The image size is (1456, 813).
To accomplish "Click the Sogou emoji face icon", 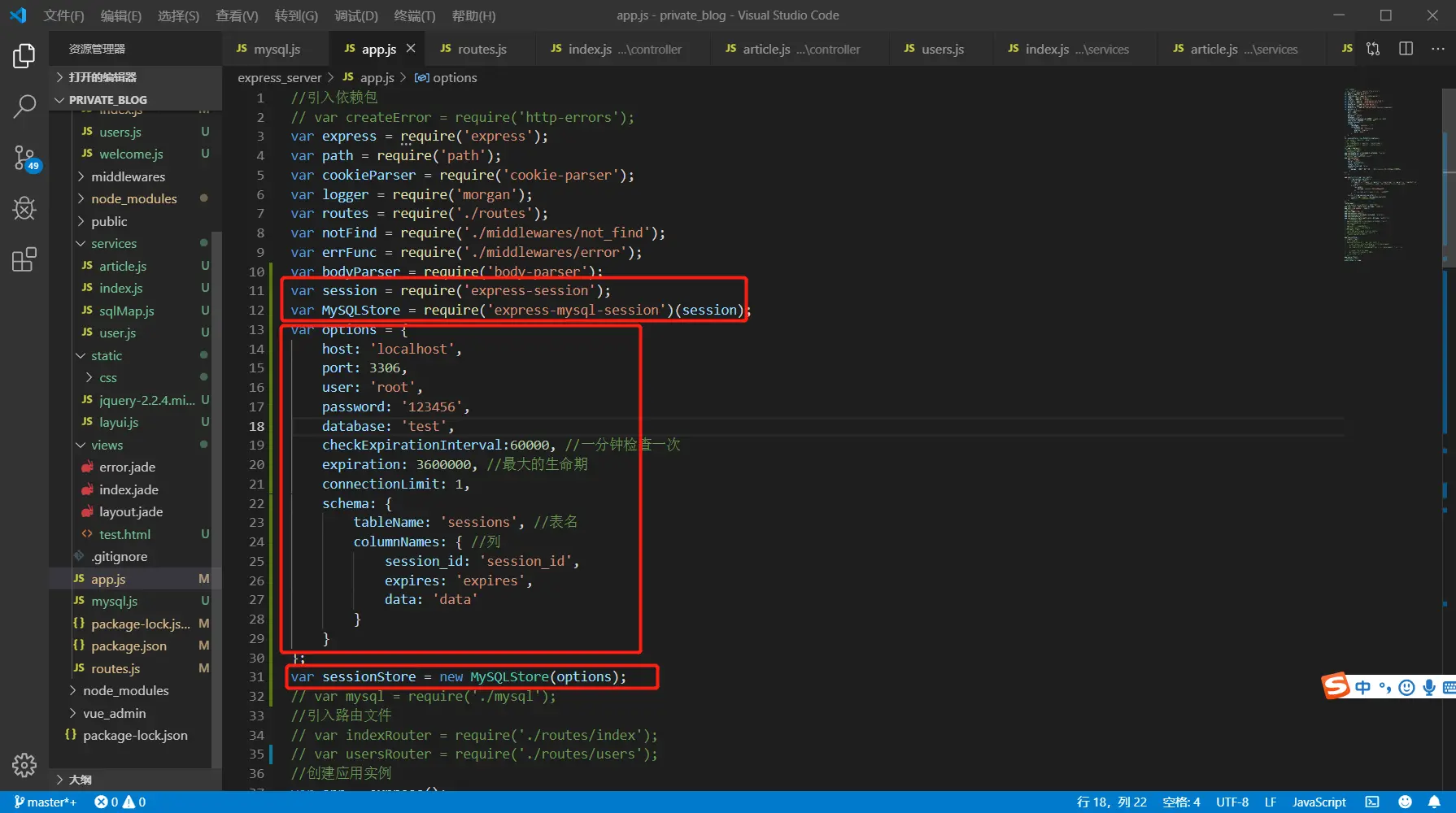I will 1407,688.
